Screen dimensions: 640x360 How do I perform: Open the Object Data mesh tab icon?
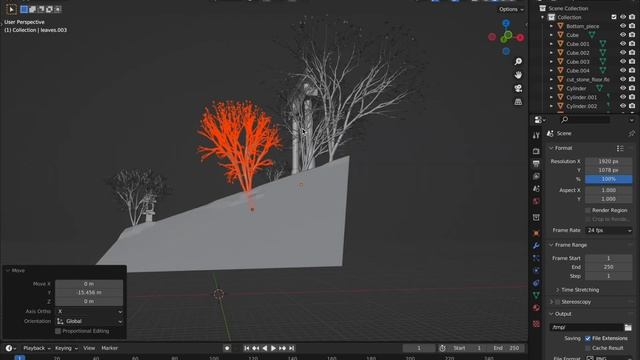pos(536,295)
